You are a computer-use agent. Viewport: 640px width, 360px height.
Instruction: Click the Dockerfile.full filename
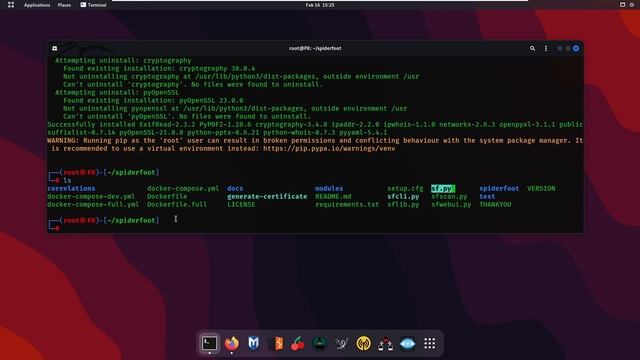point(177,204)
